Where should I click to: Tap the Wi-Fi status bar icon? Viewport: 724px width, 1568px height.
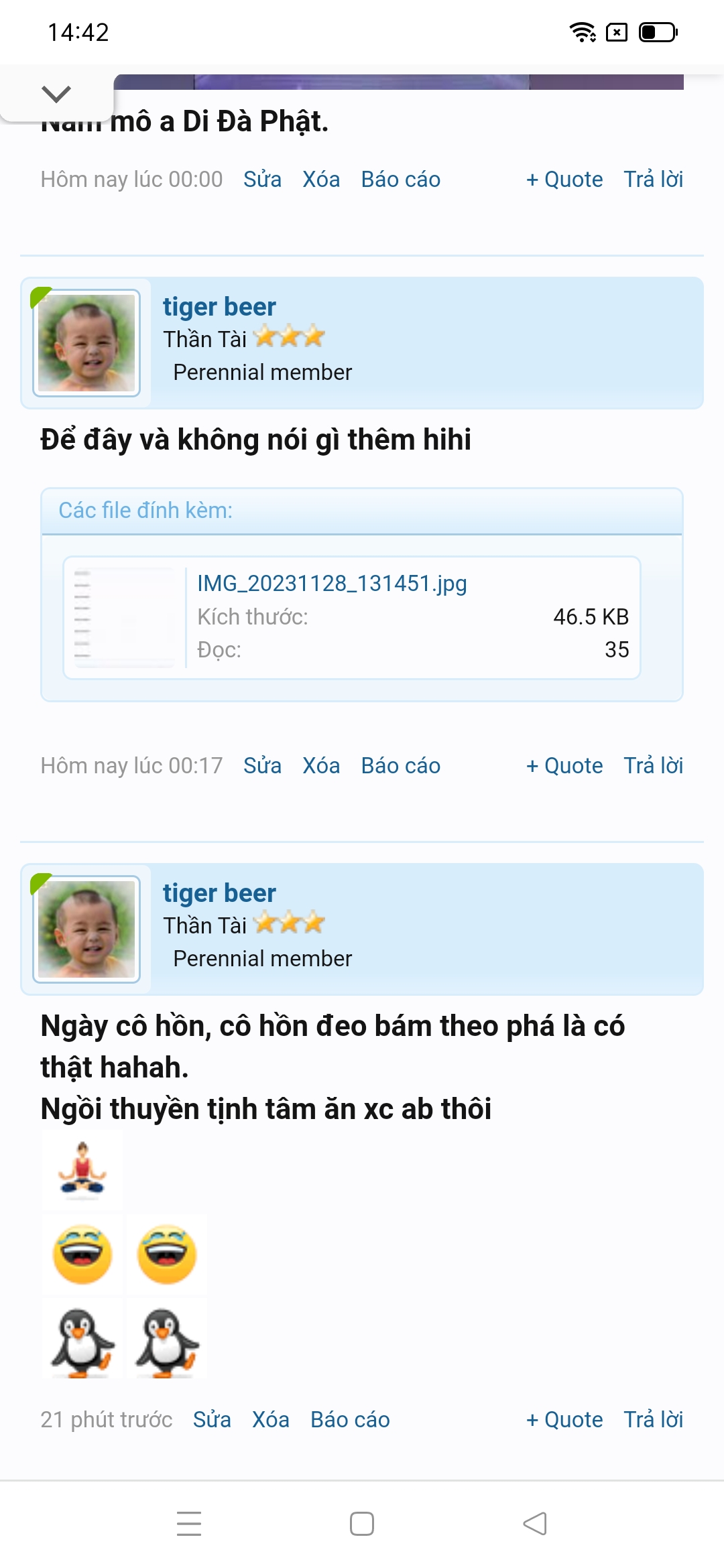(x=583, y=32)
